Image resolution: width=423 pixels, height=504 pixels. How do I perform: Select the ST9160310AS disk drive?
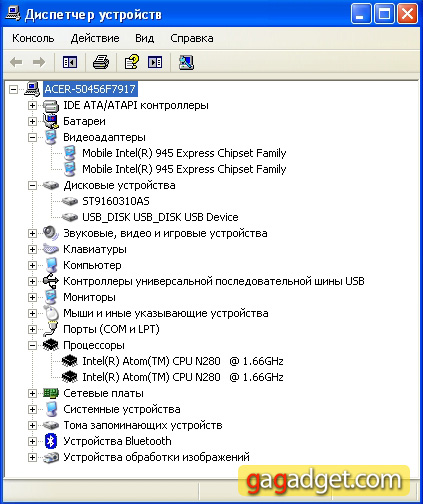(116, 201)
